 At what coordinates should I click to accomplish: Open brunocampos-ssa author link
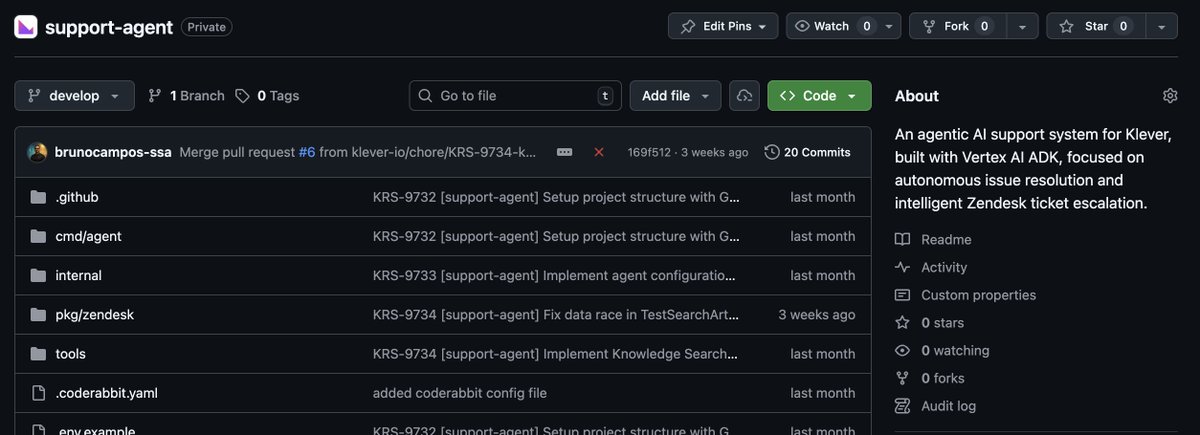(113, 152)
